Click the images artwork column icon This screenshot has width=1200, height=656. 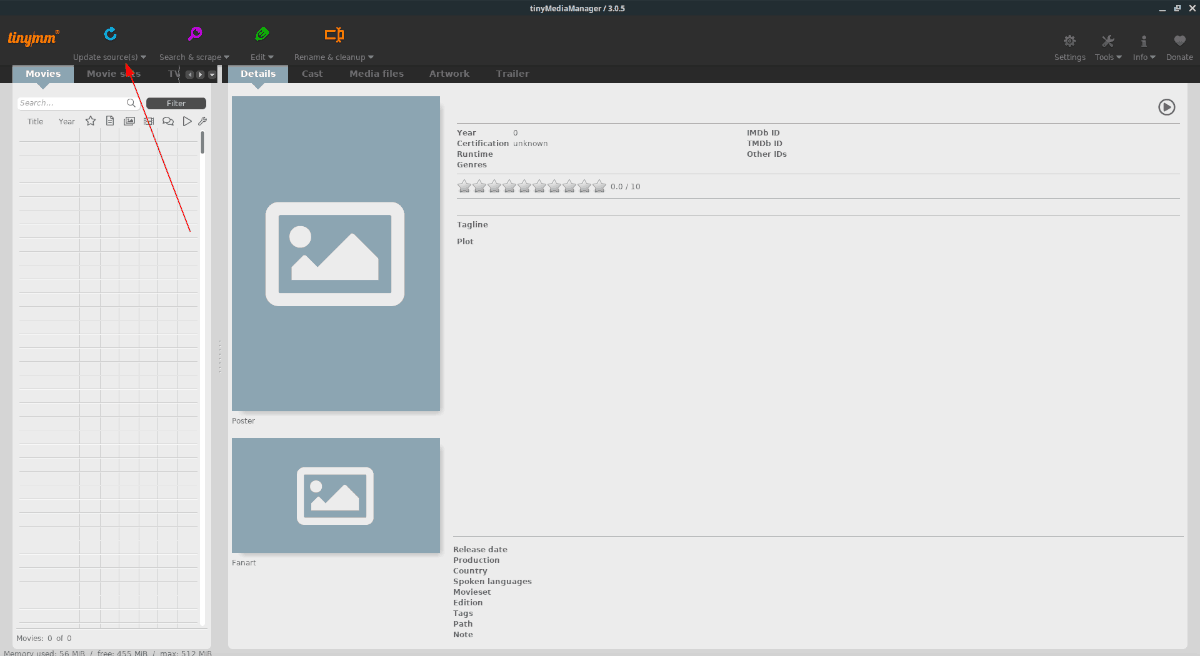pyautogui.click(x=129, y=120)
